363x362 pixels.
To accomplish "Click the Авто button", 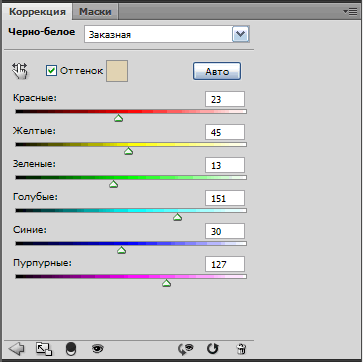I will coord(217,71).
